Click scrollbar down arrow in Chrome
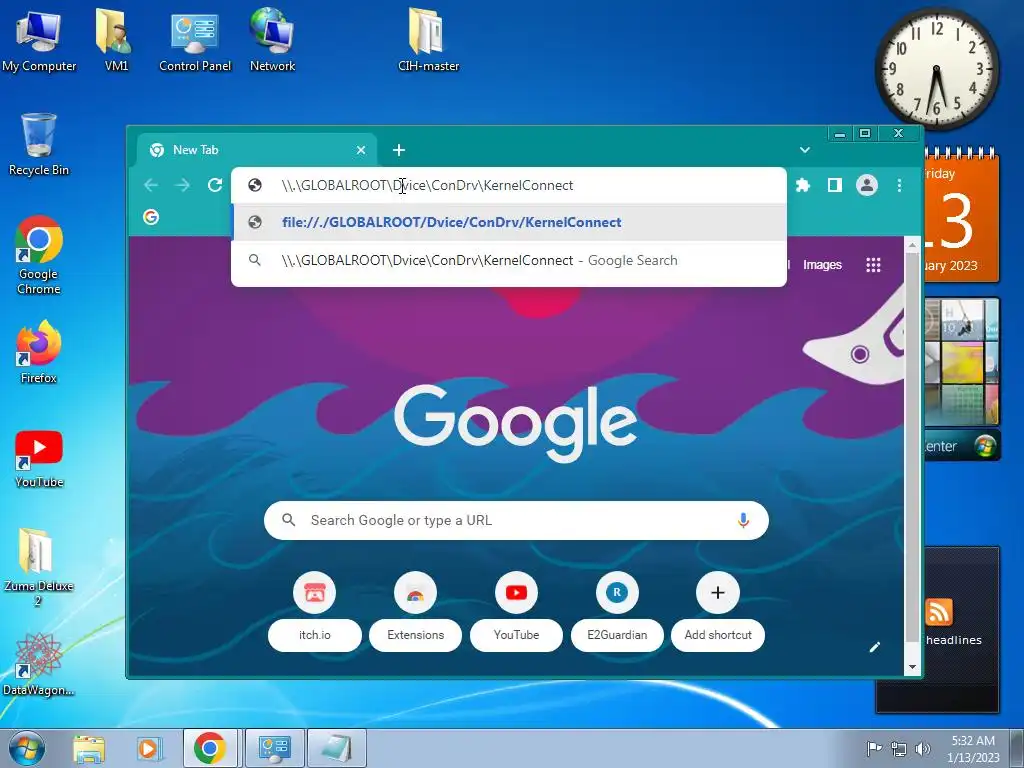The width and height of the screenshot is (1024, 768). pyautogui.click(x=912, y=667)
